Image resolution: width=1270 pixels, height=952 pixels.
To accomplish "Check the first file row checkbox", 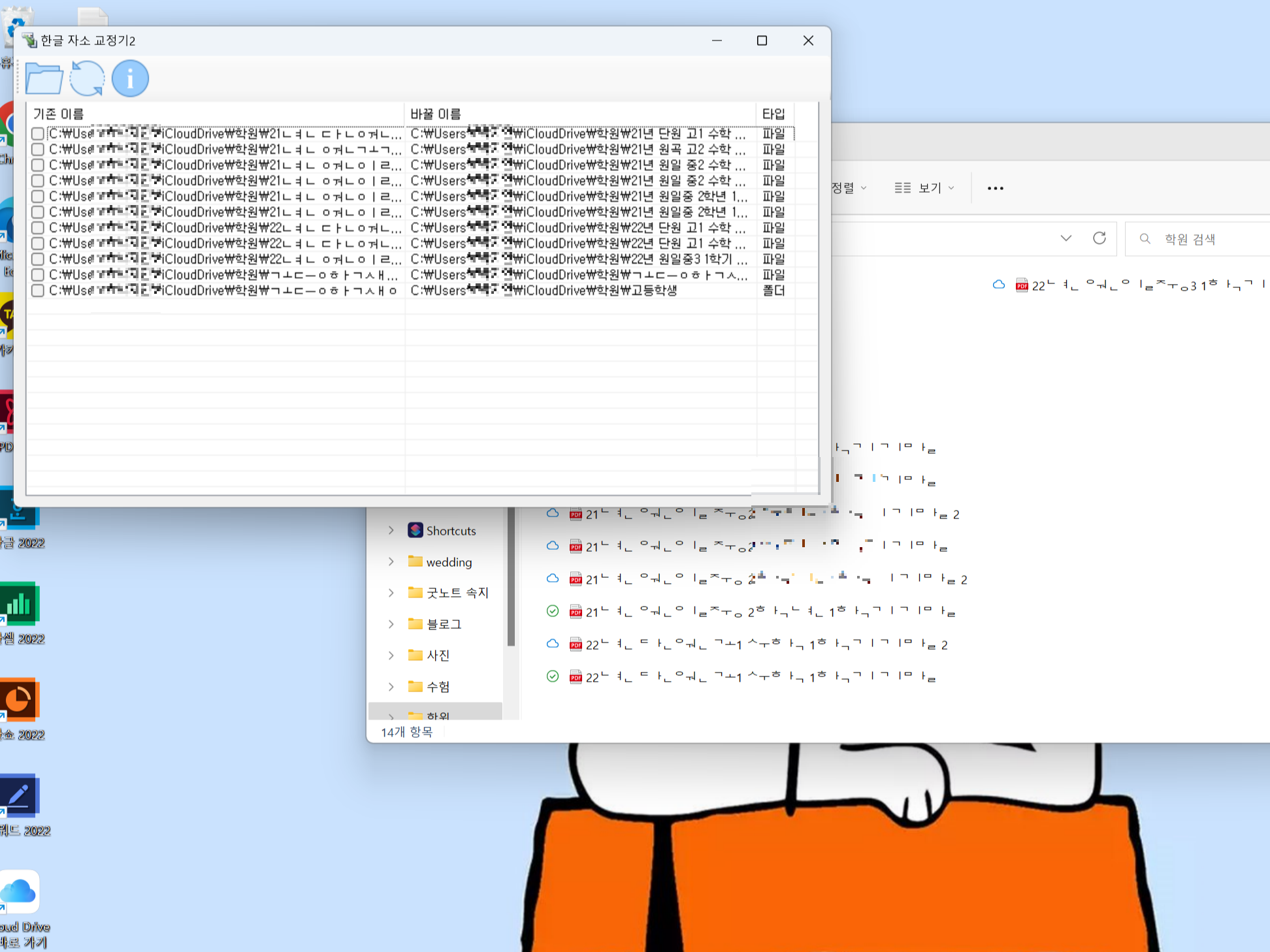I will 38,134.
